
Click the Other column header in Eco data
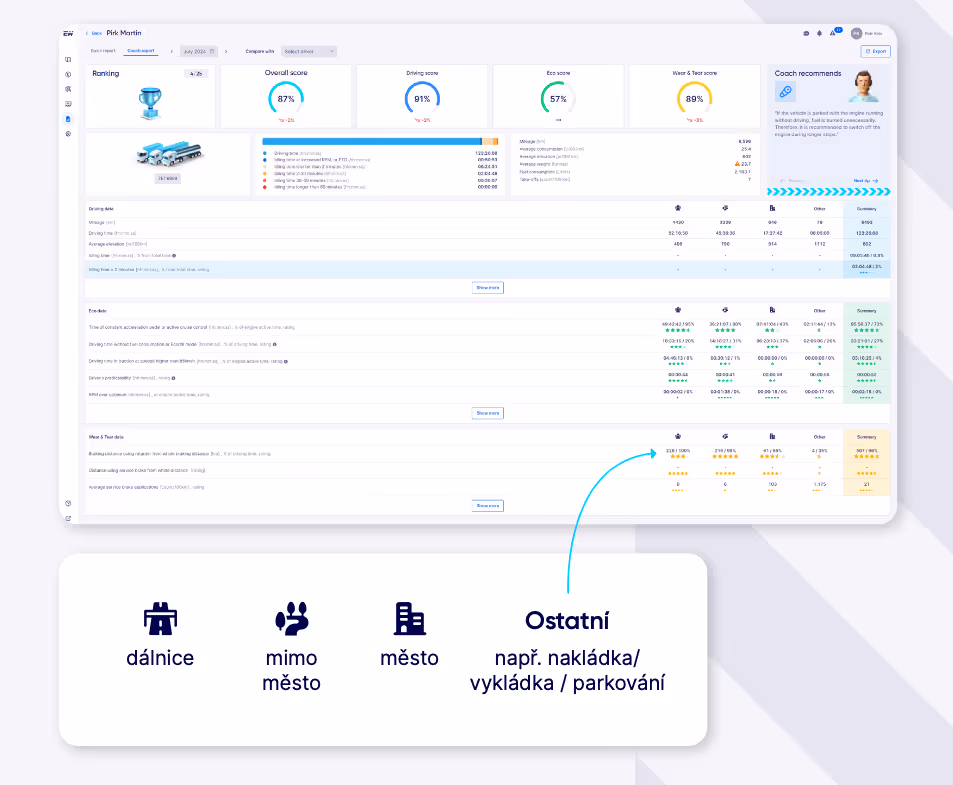(x=819, y=310)
